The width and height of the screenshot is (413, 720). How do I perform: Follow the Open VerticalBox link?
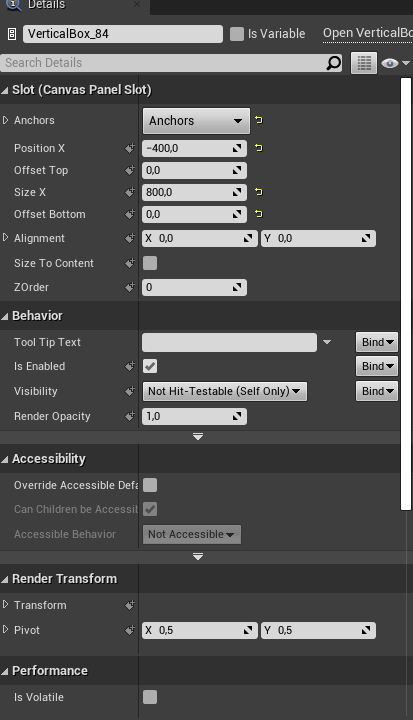368,33
